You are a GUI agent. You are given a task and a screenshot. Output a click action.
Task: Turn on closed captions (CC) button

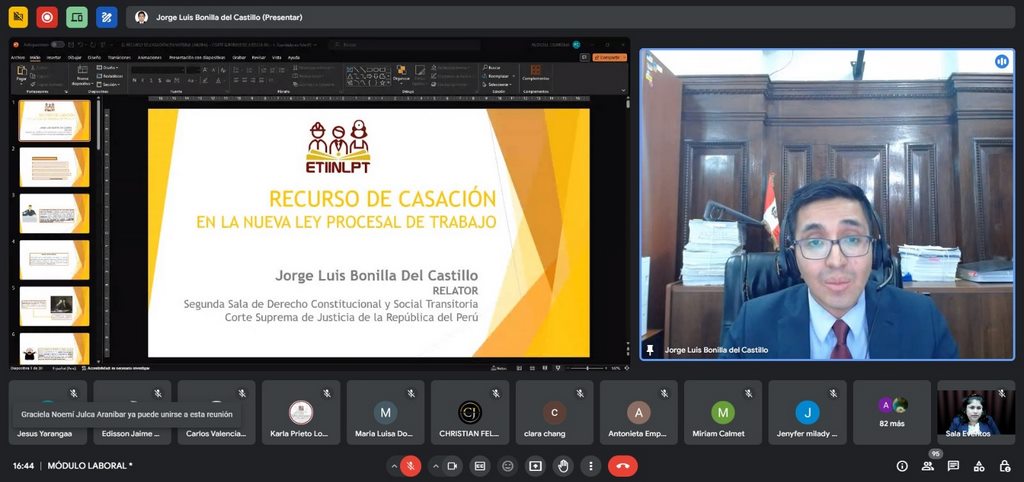(480, 466)
